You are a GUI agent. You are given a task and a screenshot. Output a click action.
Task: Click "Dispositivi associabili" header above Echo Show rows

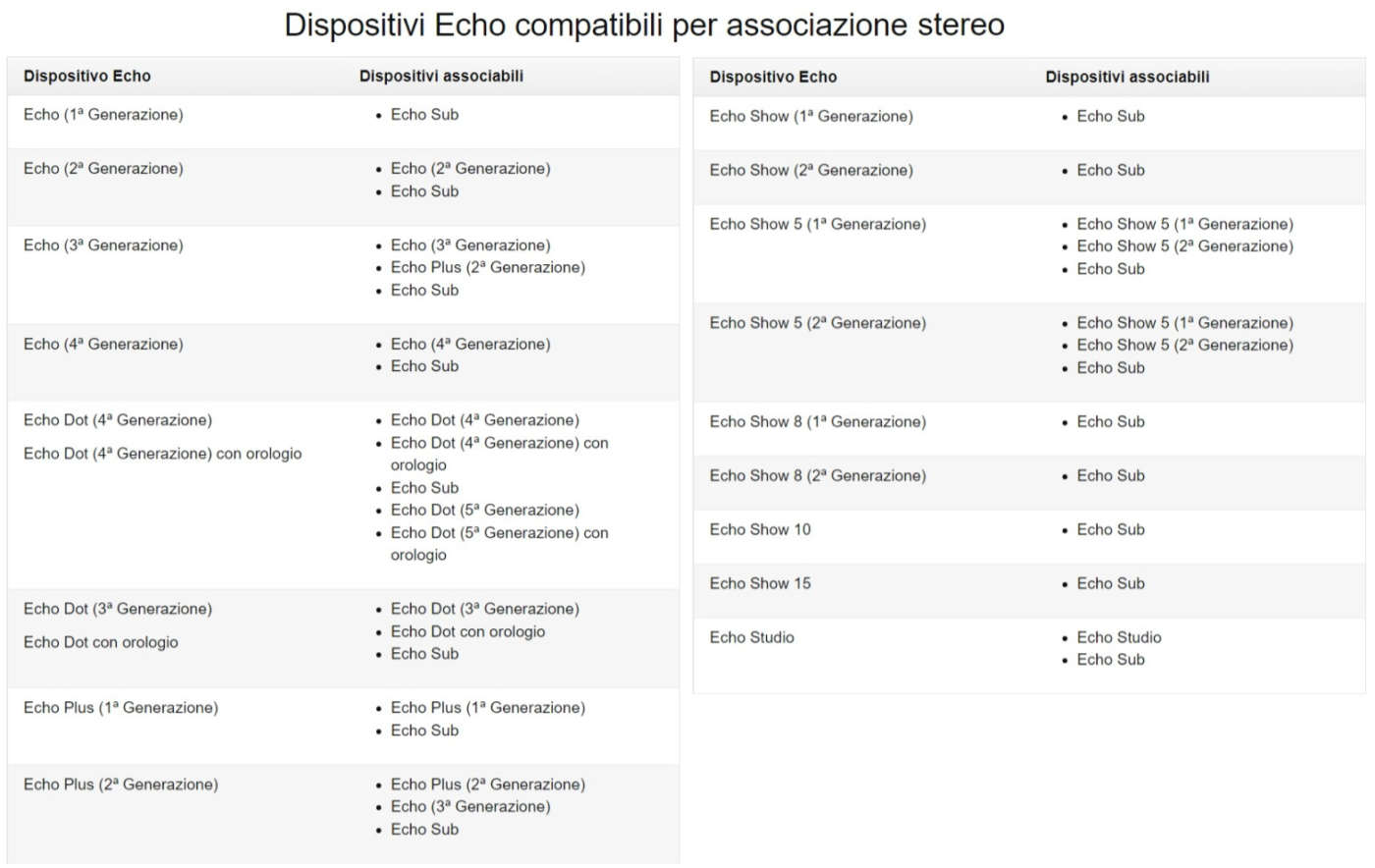coord(1127,77)
